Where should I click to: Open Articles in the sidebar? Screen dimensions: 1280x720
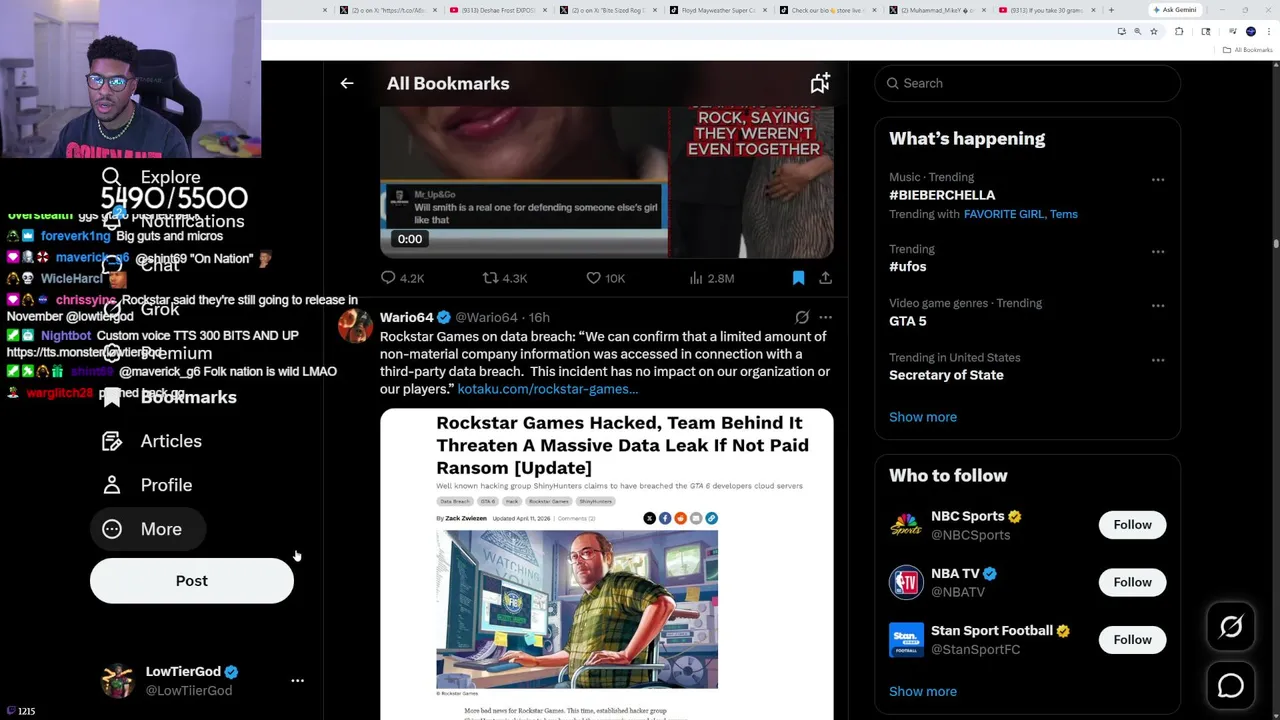[x=152, y=441]
